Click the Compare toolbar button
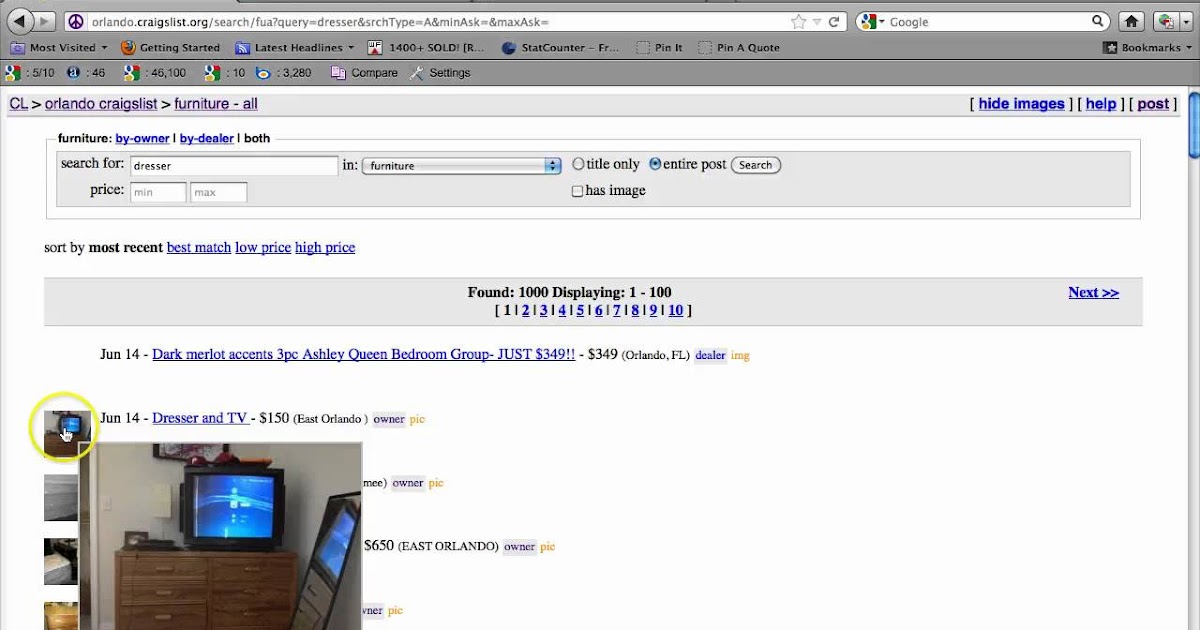The image size is (1200, 630). point(365,73)
